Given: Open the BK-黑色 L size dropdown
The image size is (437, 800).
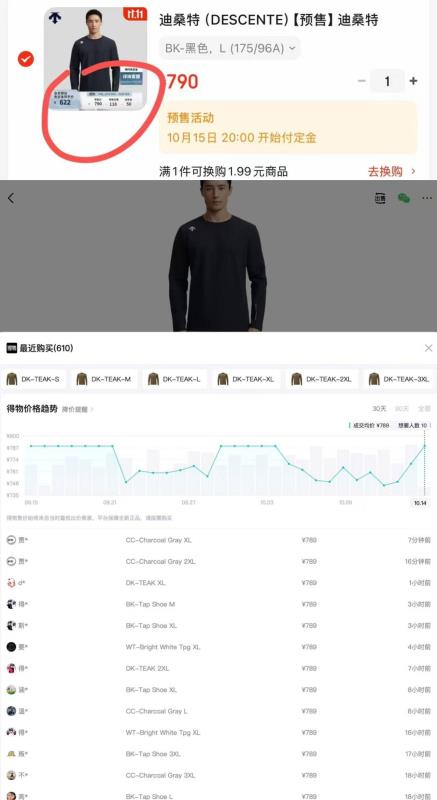Looking at the screenshot, I should pos(230,48).
